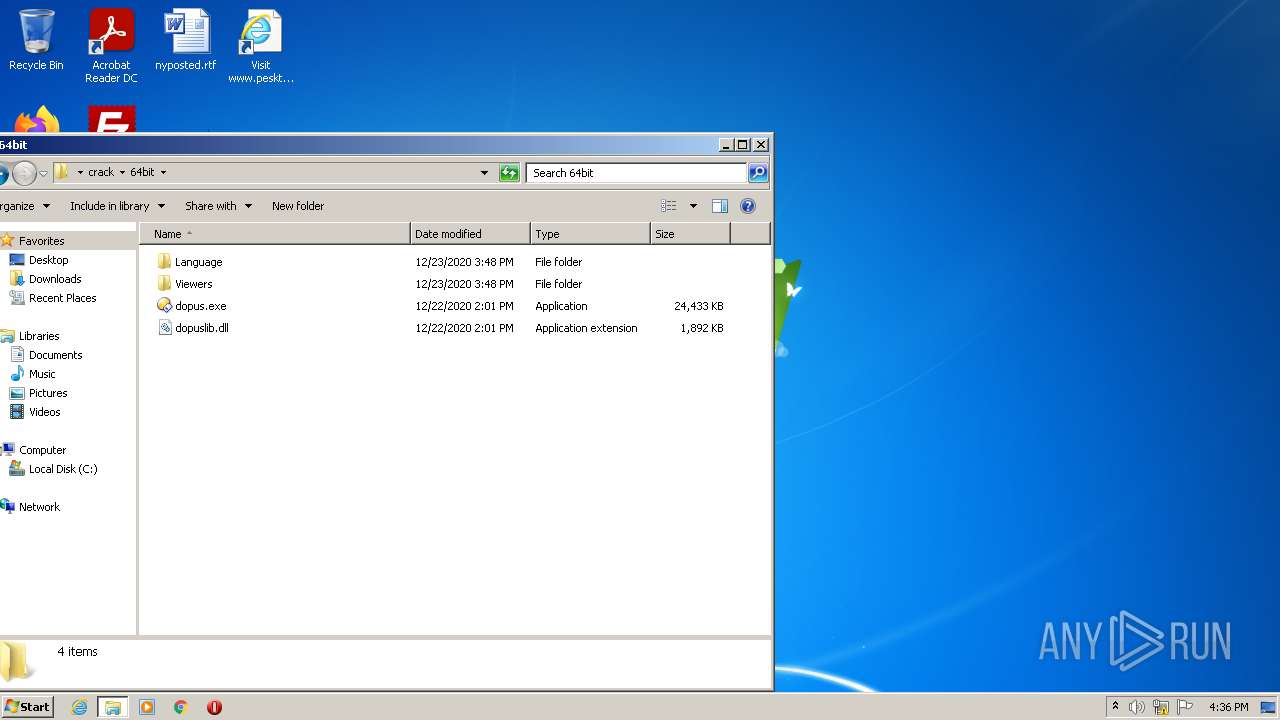Change view with the views icon
Viewport: 1280px width, 720px height.
(x=669, y=206)
